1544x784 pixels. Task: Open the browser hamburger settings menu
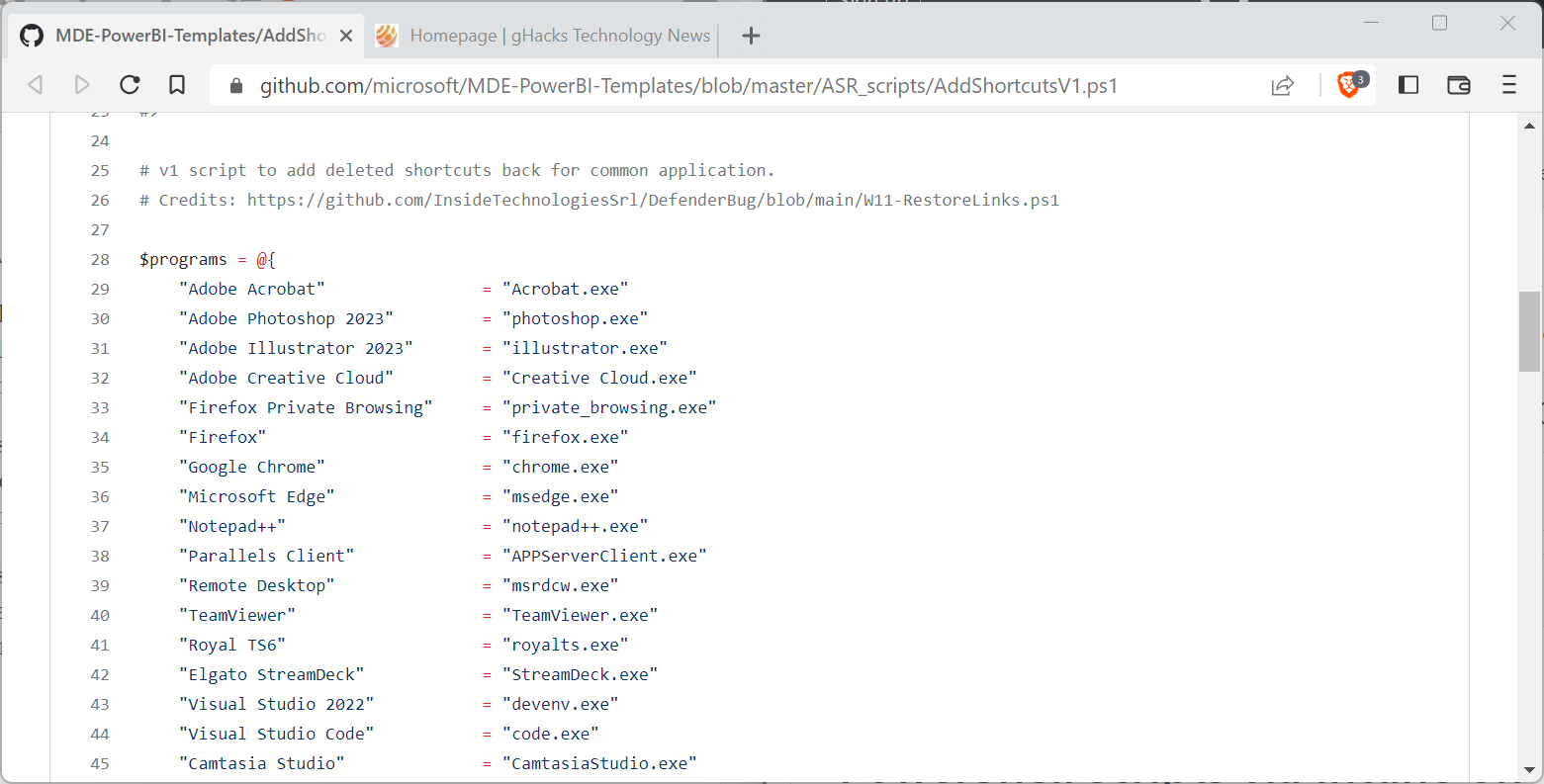(1510, 85)
